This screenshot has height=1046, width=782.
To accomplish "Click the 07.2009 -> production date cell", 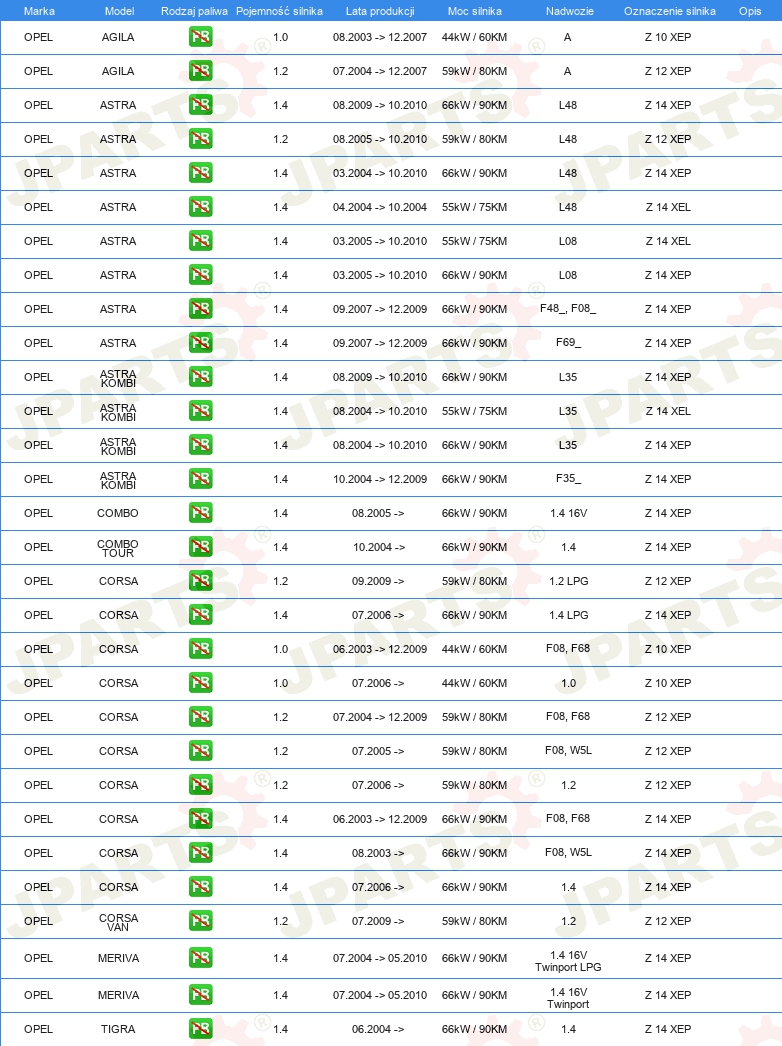I will [x=378, y=921].
